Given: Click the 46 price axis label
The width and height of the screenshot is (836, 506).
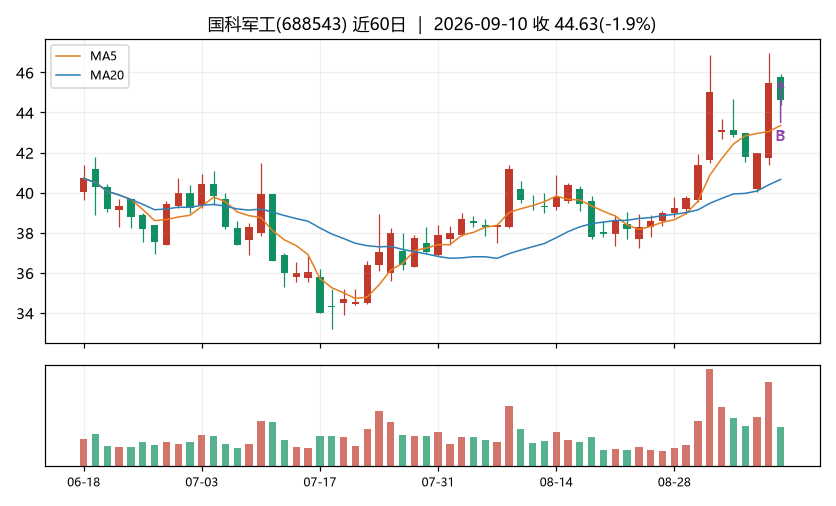Looking at the screenshot, I should point(25,73).
